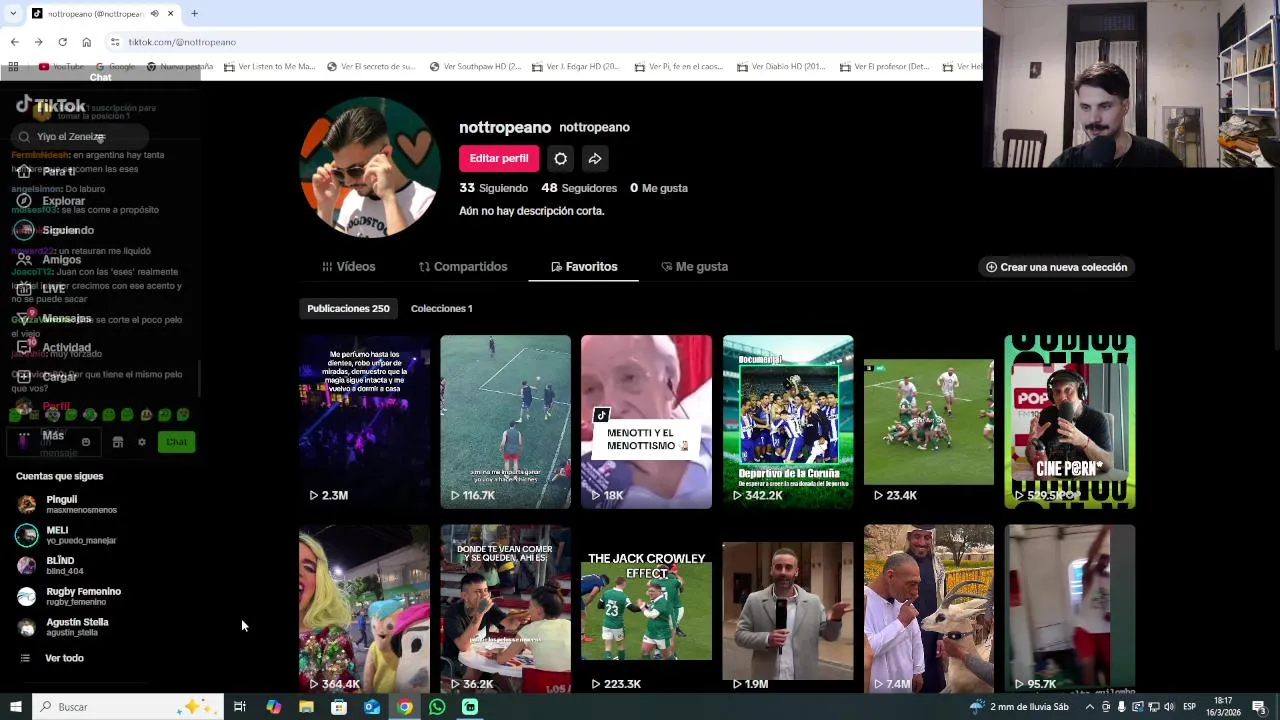Open the 7.4M views goat video
The image size is (1280, 720).
tap(929, 608)
